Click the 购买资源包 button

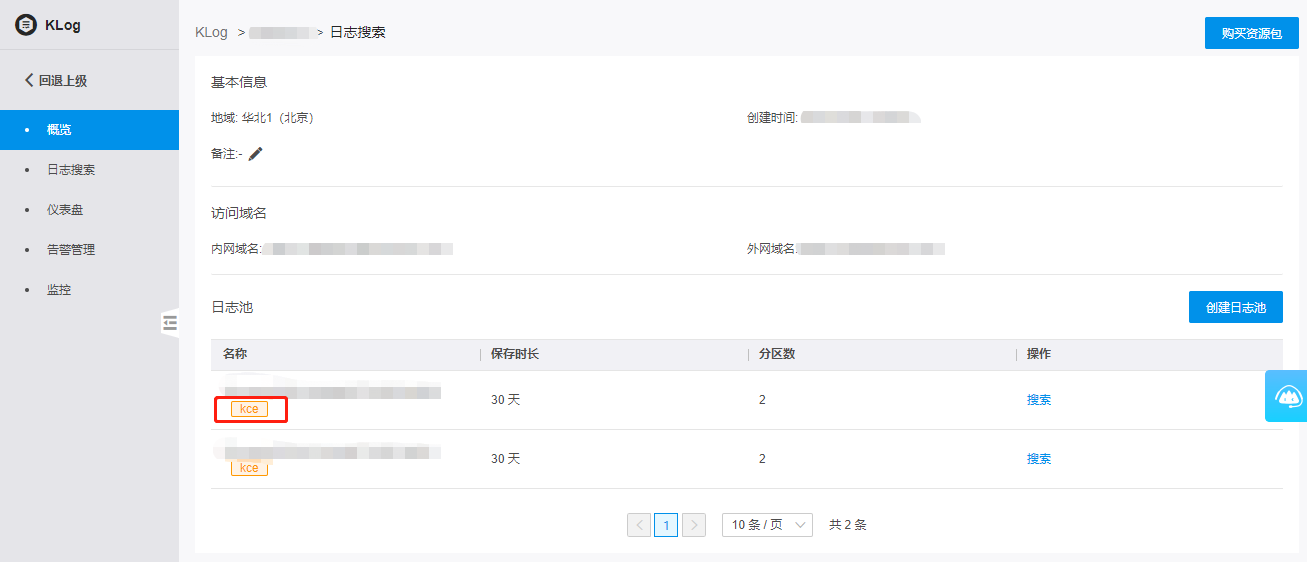tap(1251, 33)
